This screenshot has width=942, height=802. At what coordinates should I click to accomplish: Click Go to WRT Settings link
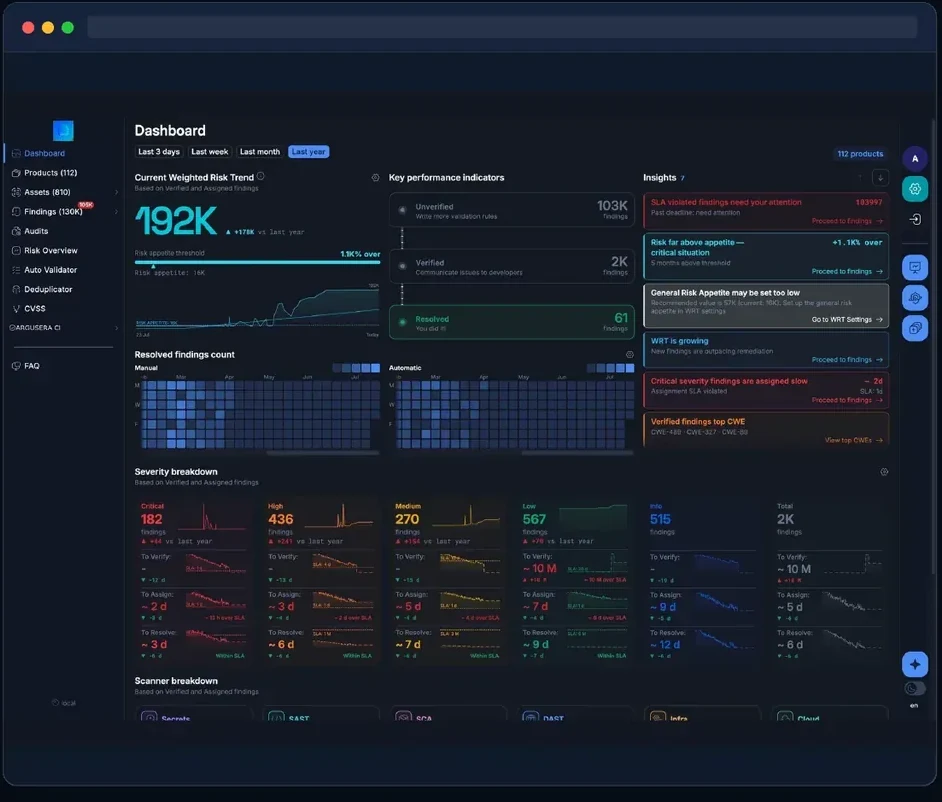[x=847, y=320]
